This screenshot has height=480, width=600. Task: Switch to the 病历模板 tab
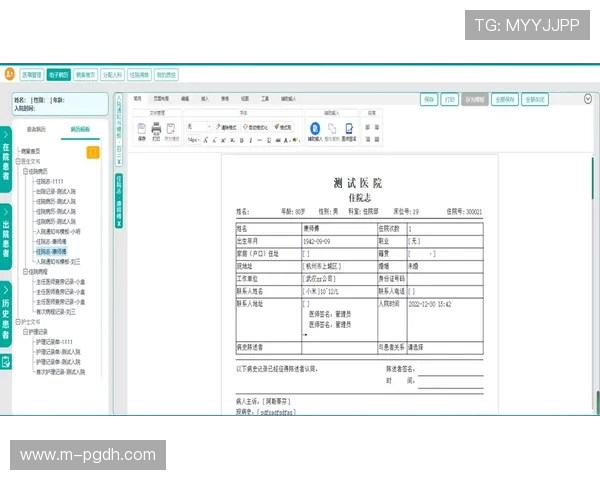coord(80,129)
